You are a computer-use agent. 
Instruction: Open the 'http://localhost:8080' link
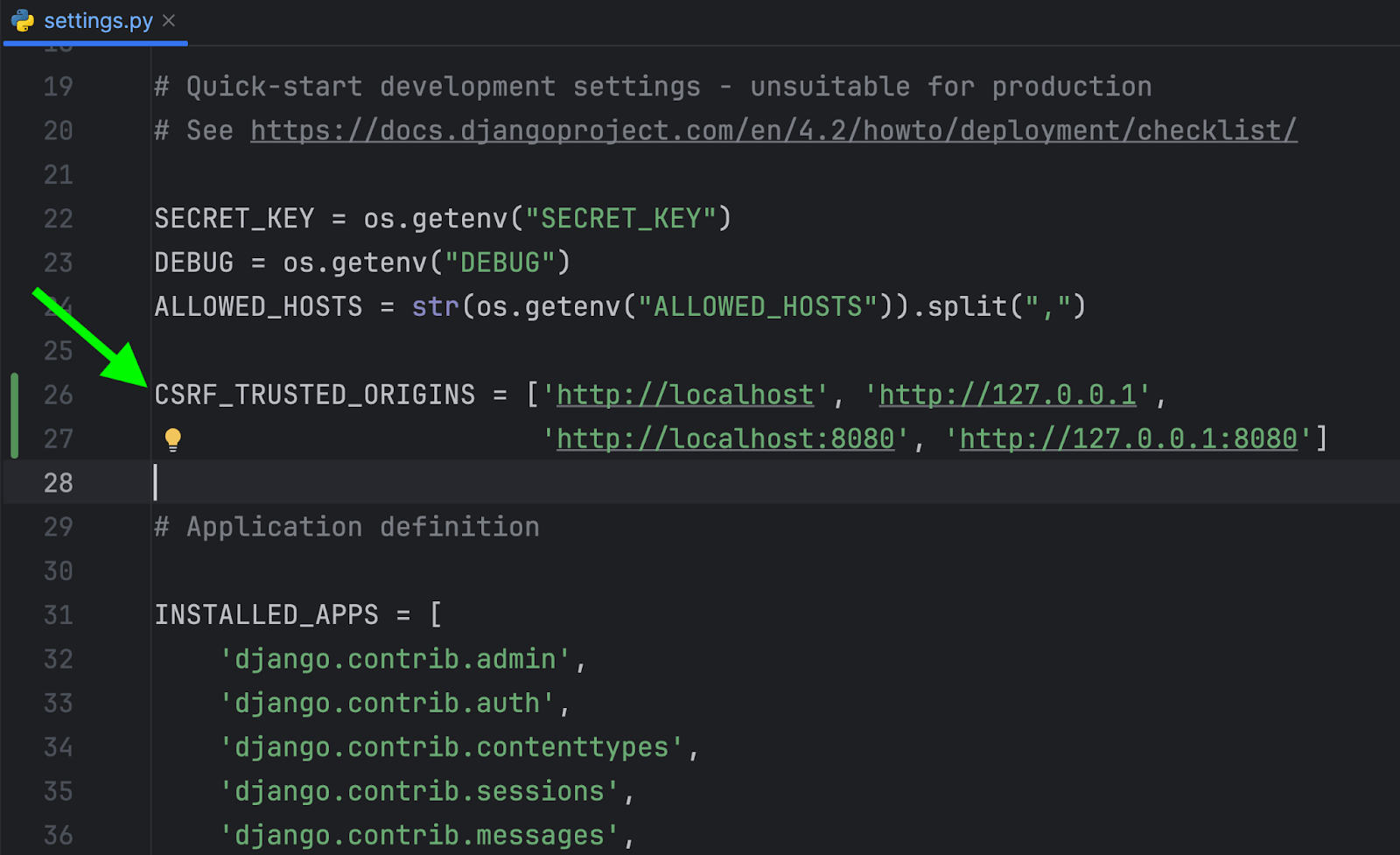725,438
